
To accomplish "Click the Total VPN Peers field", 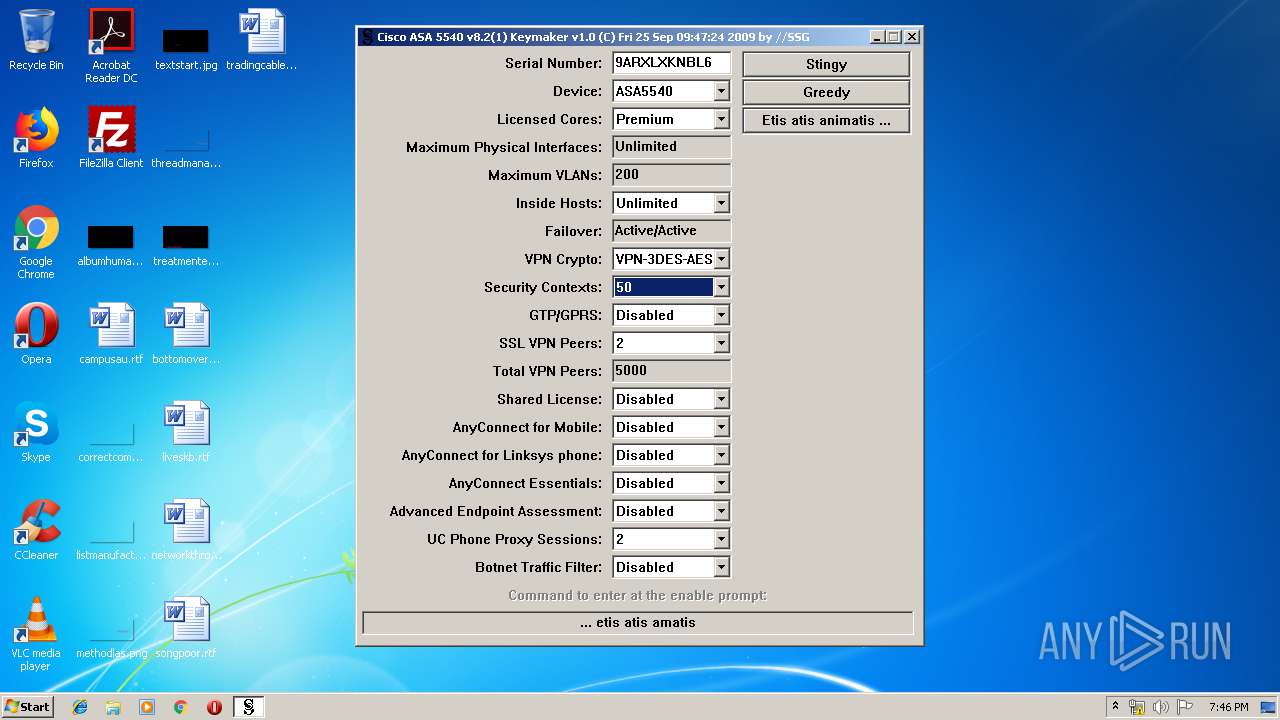I will 671,371.
